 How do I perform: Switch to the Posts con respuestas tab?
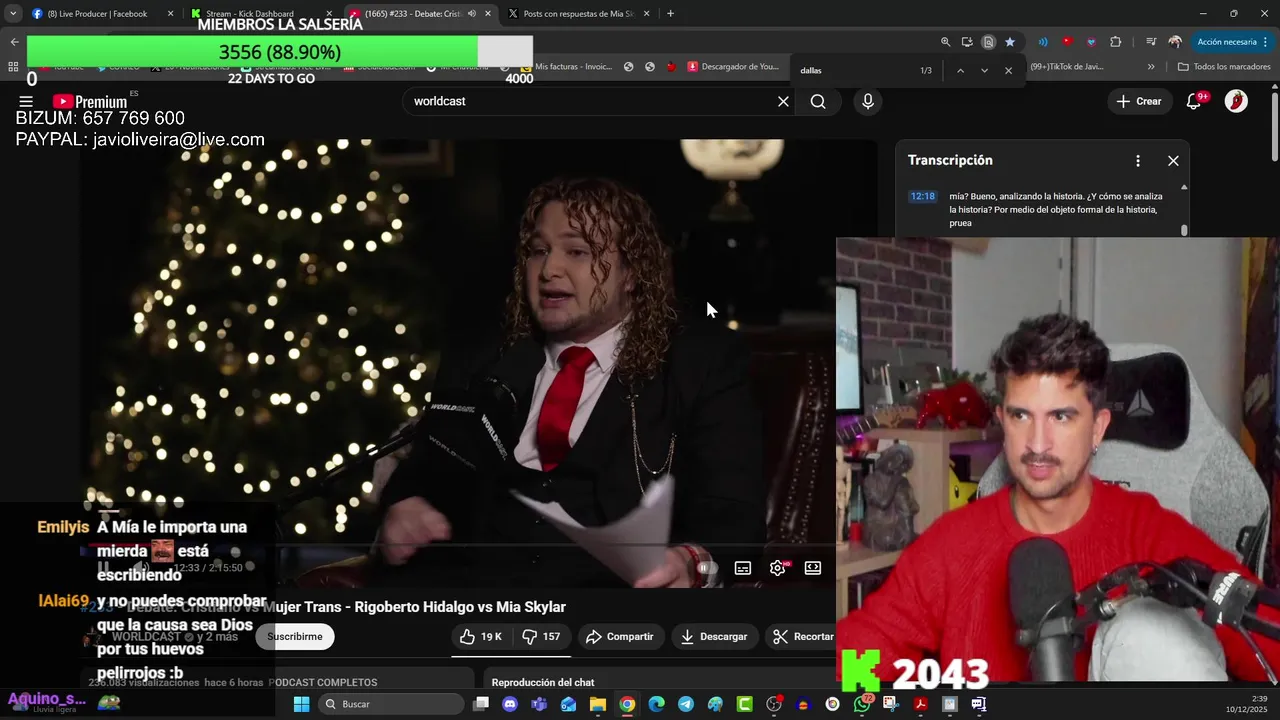pyautogui.click(x=578, y=14)
